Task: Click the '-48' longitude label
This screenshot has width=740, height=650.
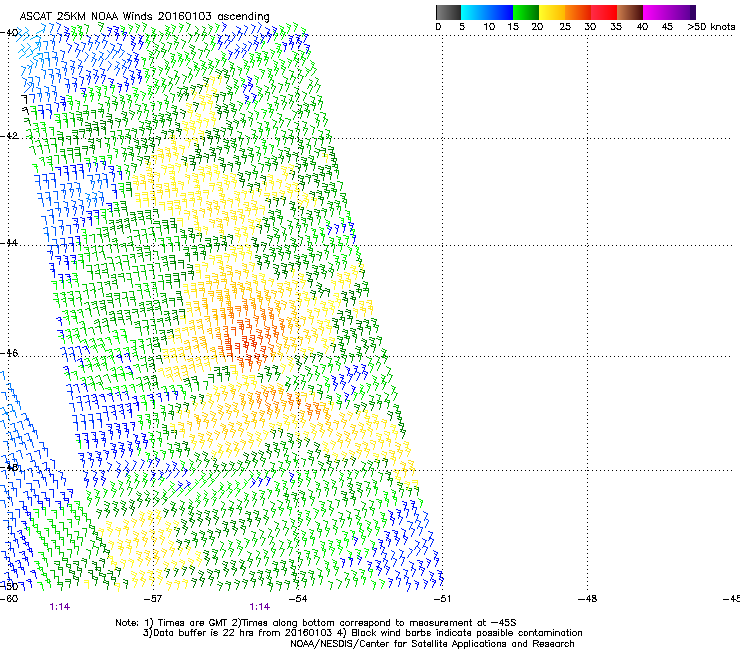Action: coord(588,599)
